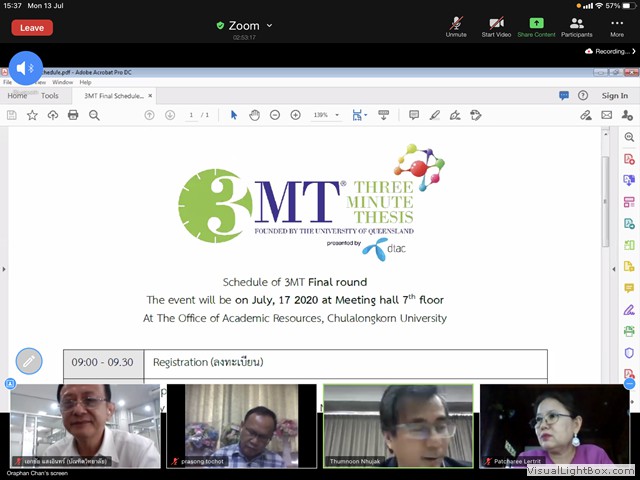Open the Comment tool in right pane
Viewport: 640px width, 480px height.
click(629, 288)
